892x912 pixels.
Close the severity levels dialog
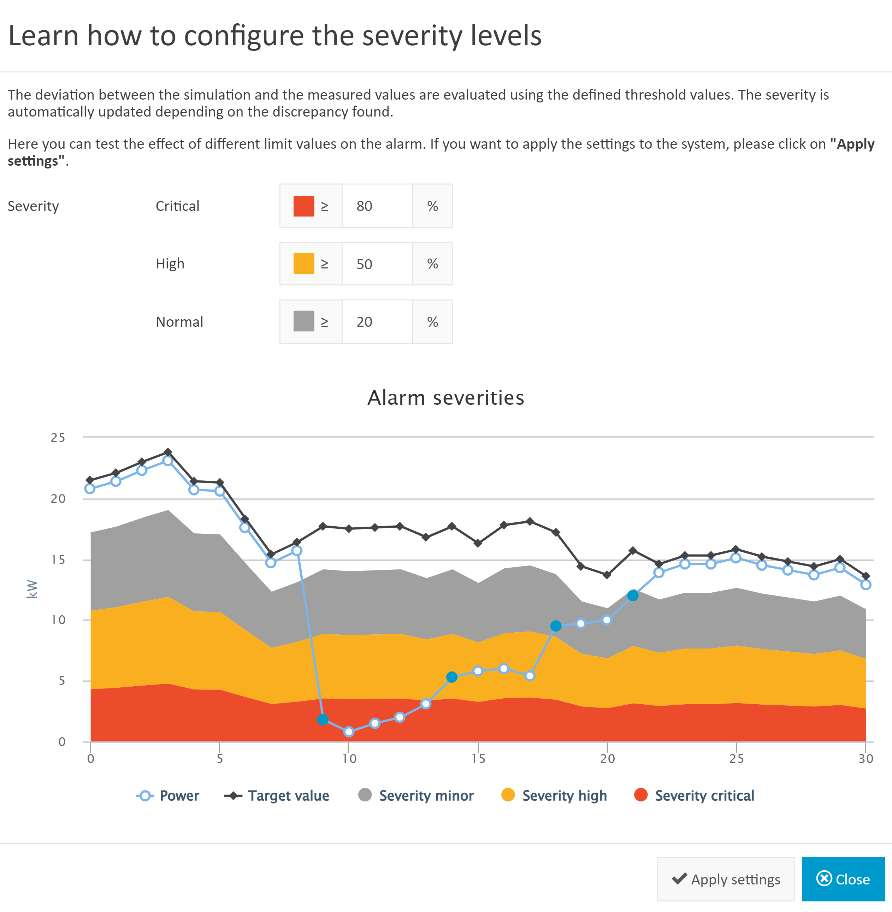843,879
